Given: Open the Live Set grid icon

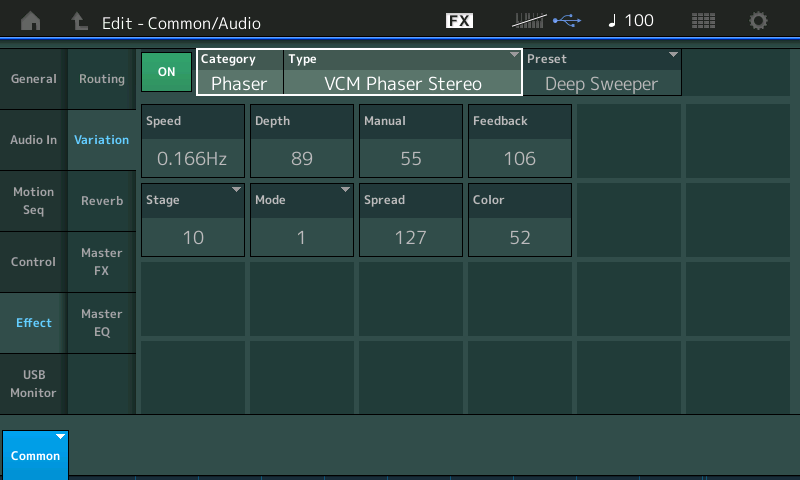Looking at the screenshot, I should point(703,21).
